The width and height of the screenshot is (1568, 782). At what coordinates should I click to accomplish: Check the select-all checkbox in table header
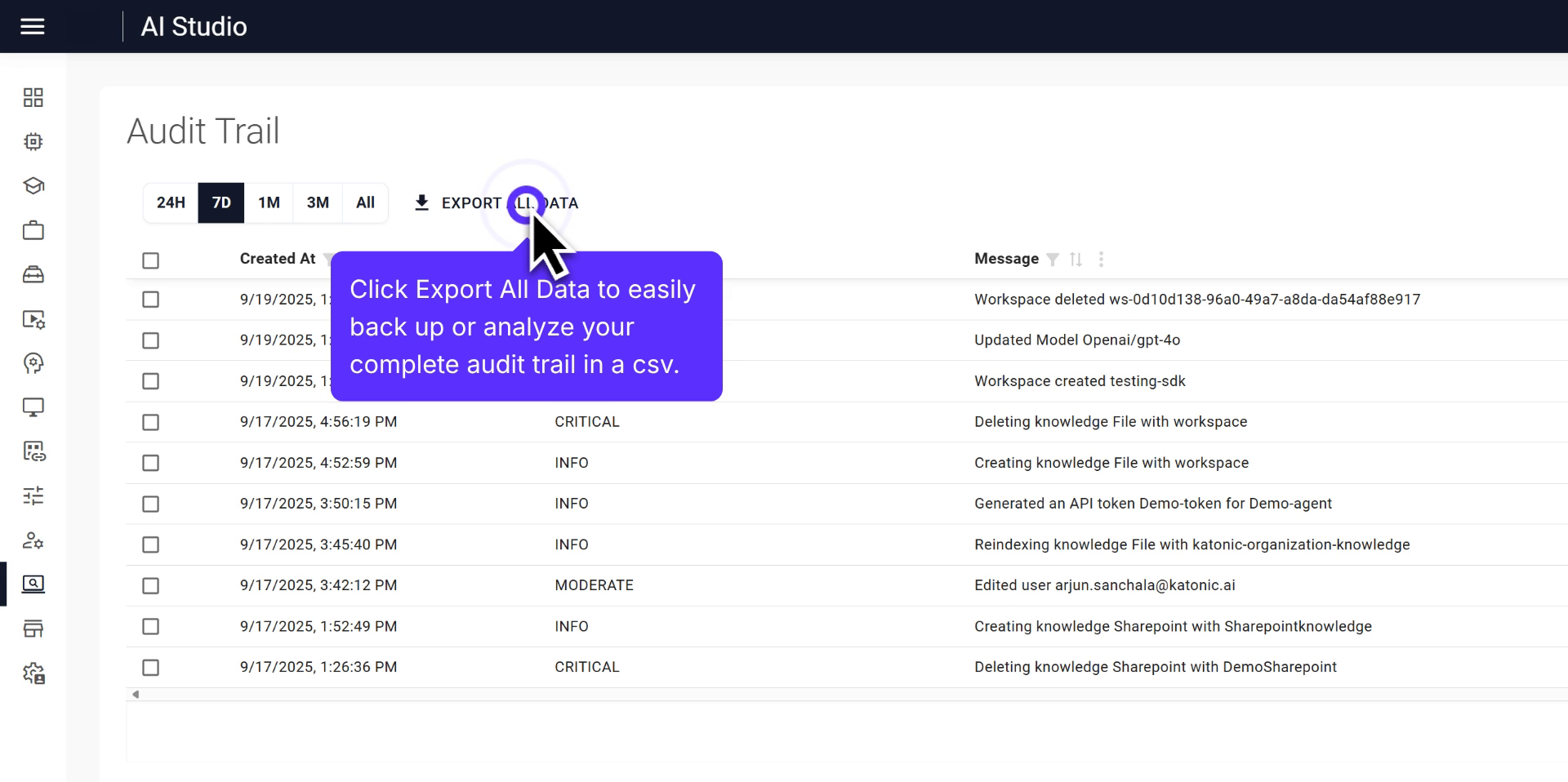coord(150,260)
